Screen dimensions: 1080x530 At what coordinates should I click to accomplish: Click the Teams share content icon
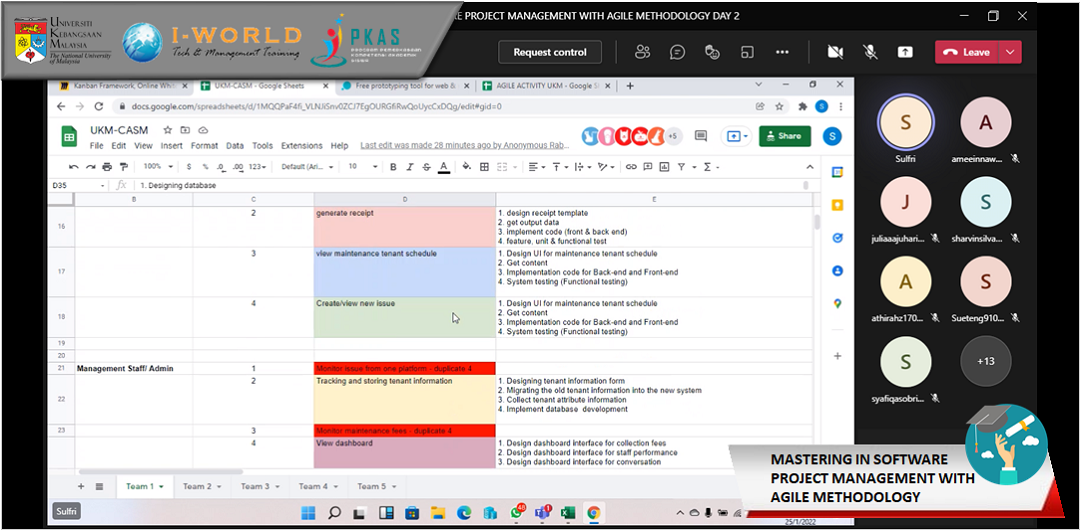905,52
